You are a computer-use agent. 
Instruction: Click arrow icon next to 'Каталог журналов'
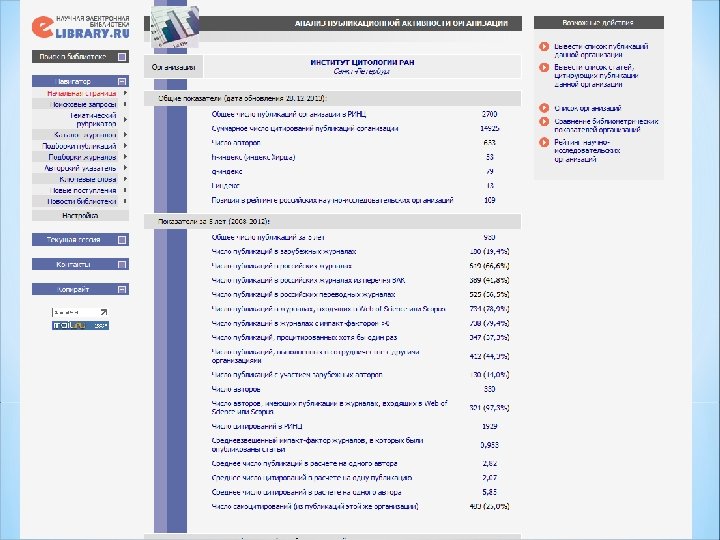click(x=125, y=135)
